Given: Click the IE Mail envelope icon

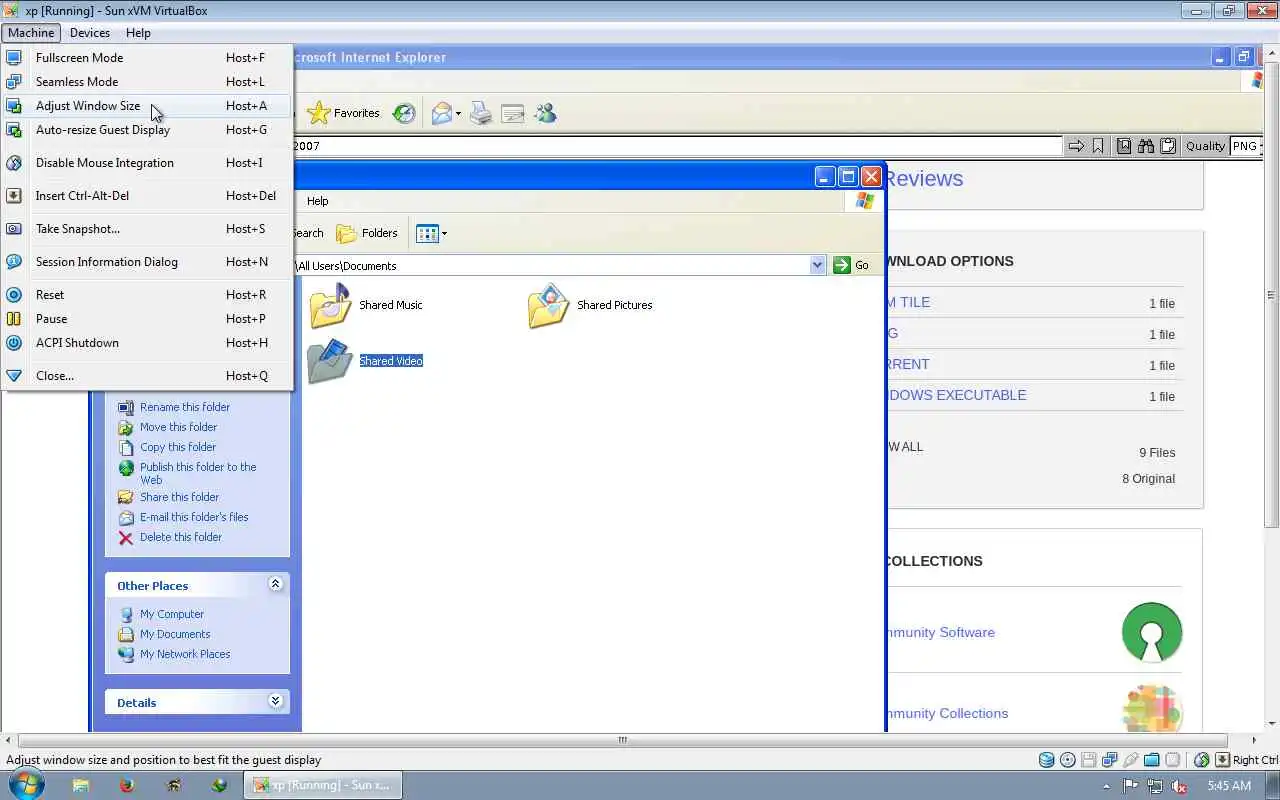Looking at the screenshot, I should coord(442,114).
